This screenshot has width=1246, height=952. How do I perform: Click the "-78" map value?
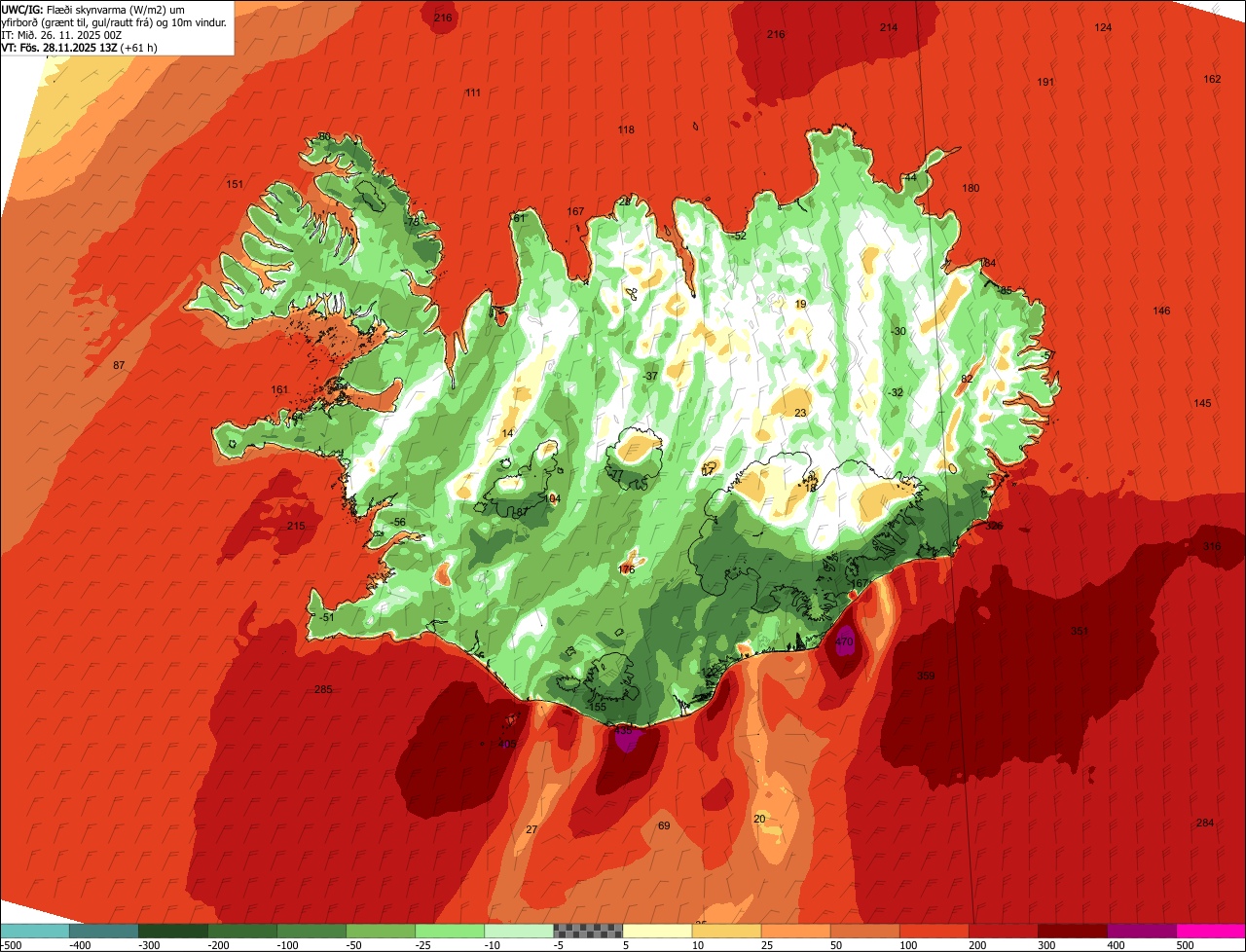pyautogui.click(x=412, y=223)
